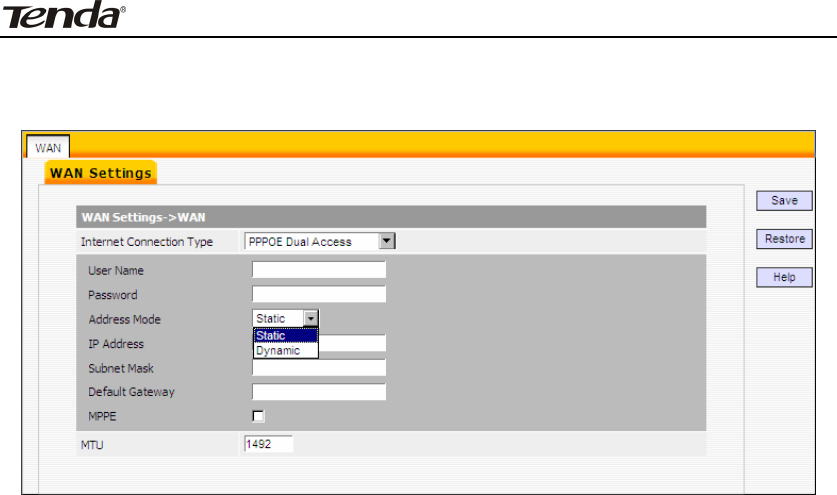Click the 'IP Address' label
Image resolution: width=837 pixels, height=495 pixels.
pyautogui.click(x=116, y=344)
